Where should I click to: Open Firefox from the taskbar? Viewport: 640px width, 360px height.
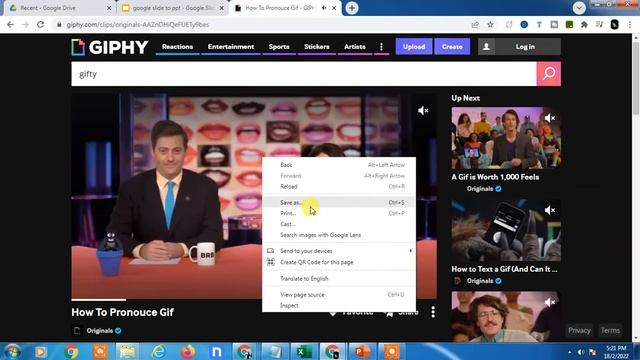click(x=187, y=351)
